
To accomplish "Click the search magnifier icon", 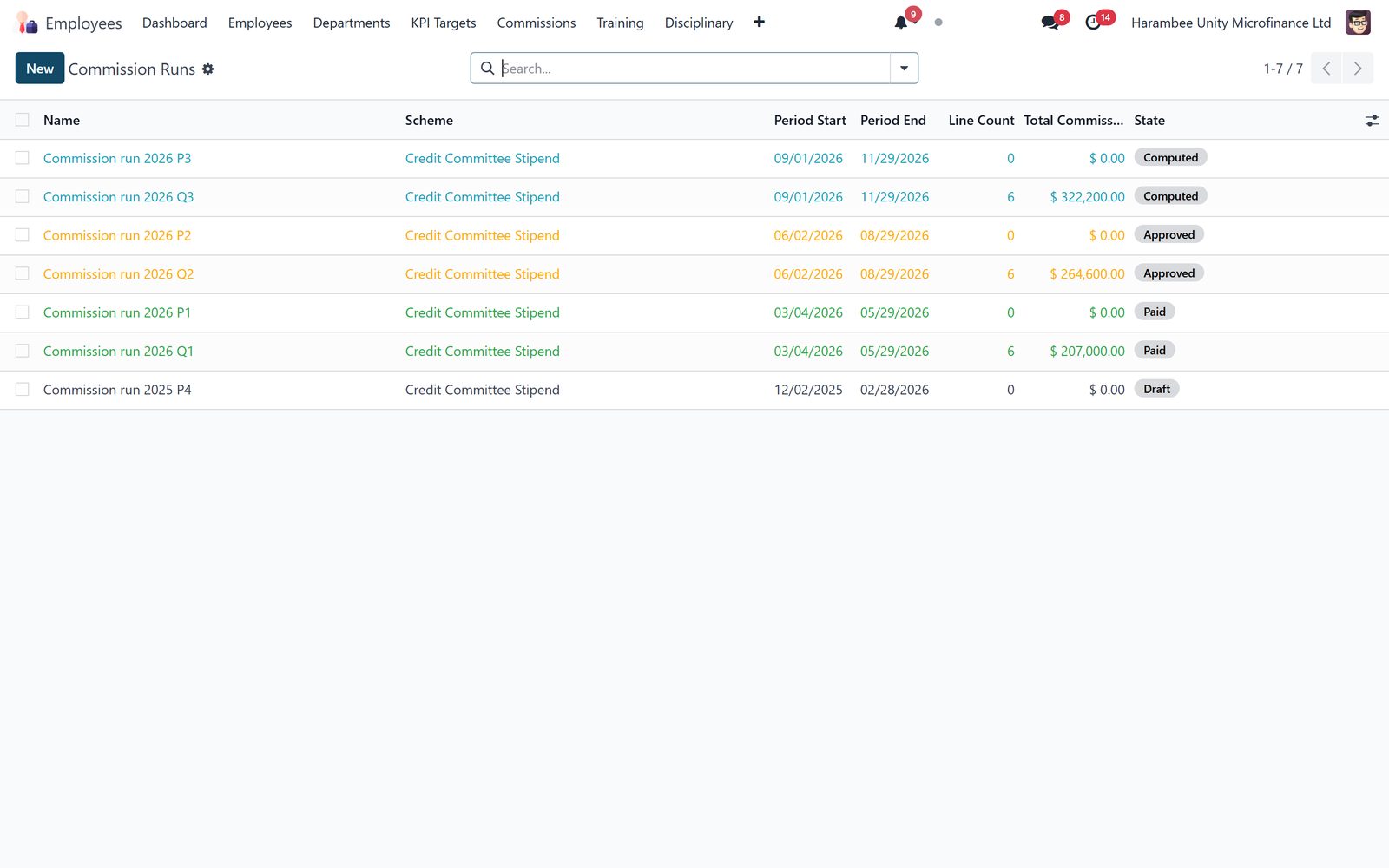I will [x=488, y=69].
